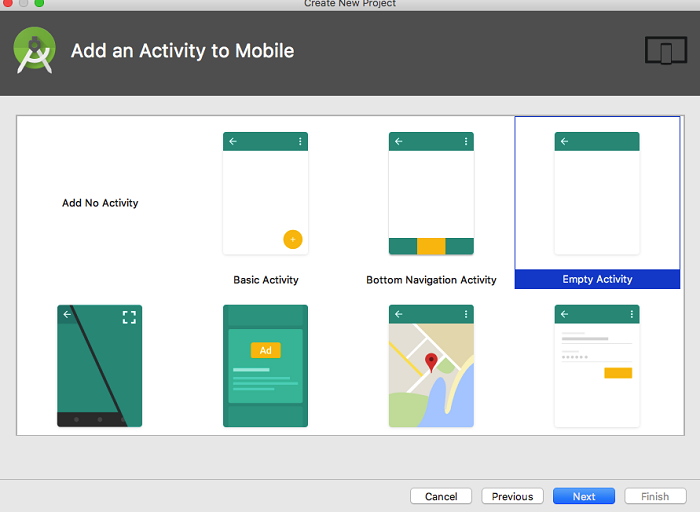Select the Empty Activity thumbnail
The height and width of the screenshot is (512, 700).
pos(597,194)
